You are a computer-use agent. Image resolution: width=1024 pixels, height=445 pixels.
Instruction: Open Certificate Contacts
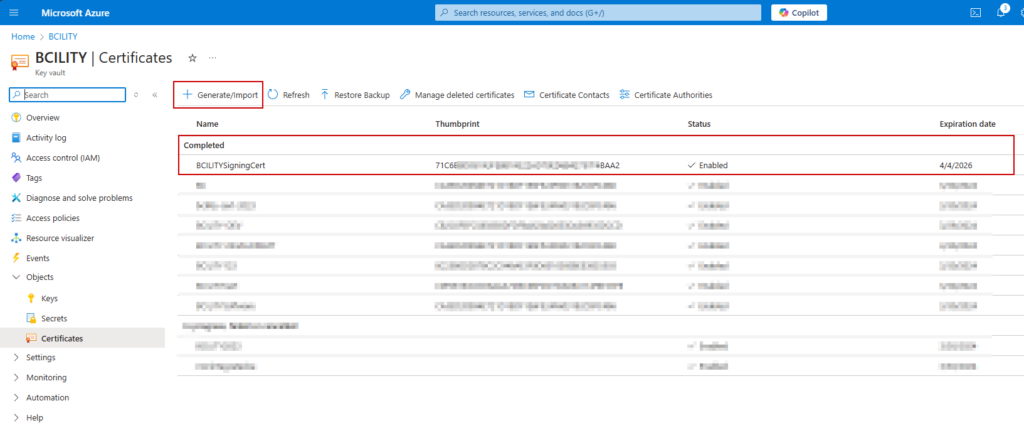click(x=567, y=95)
